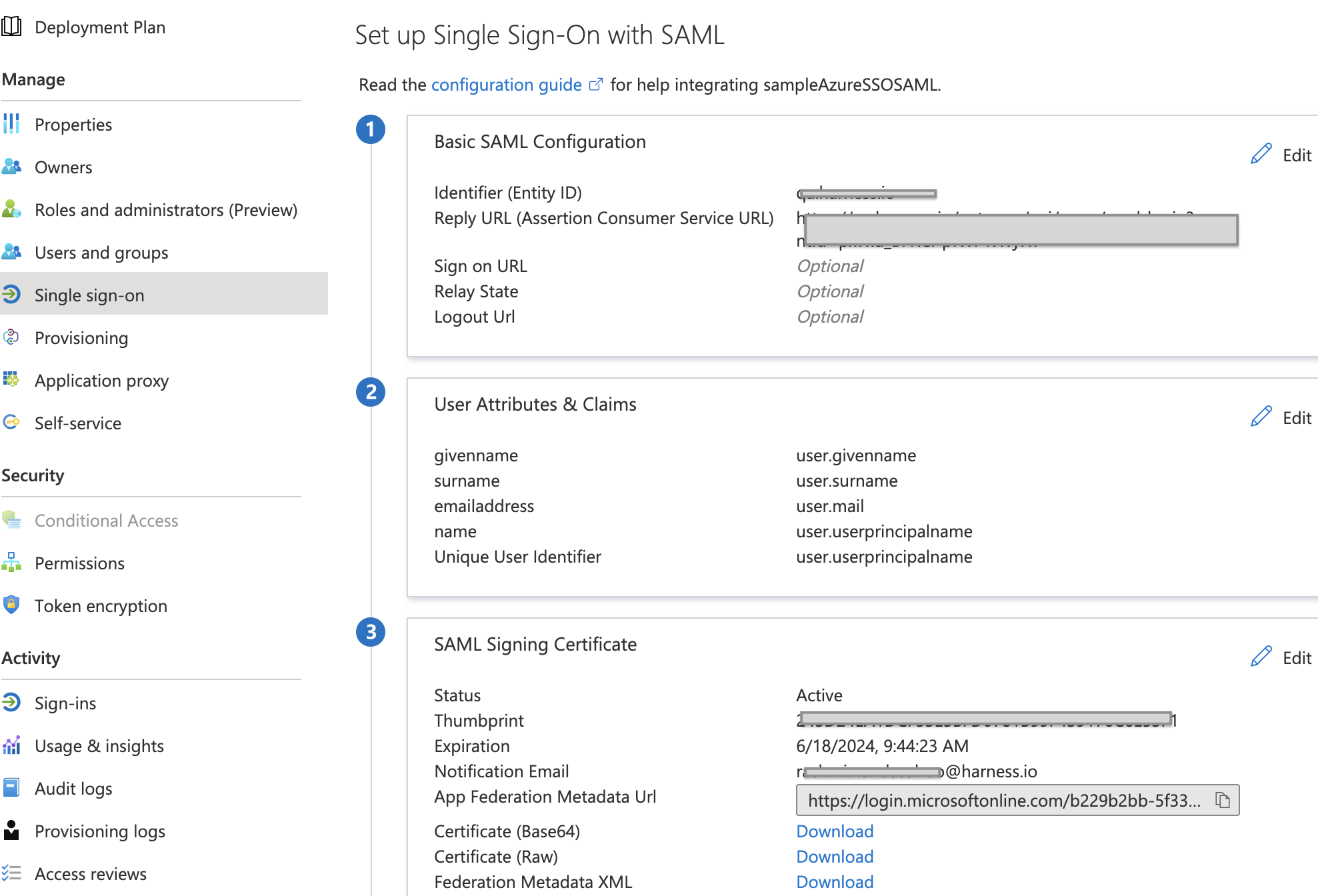The height and width of the screenshot is (896, 1318).
Task: Click the external link icon beside configuration guide
Action: pyautogui.click(x=596, y=85)
